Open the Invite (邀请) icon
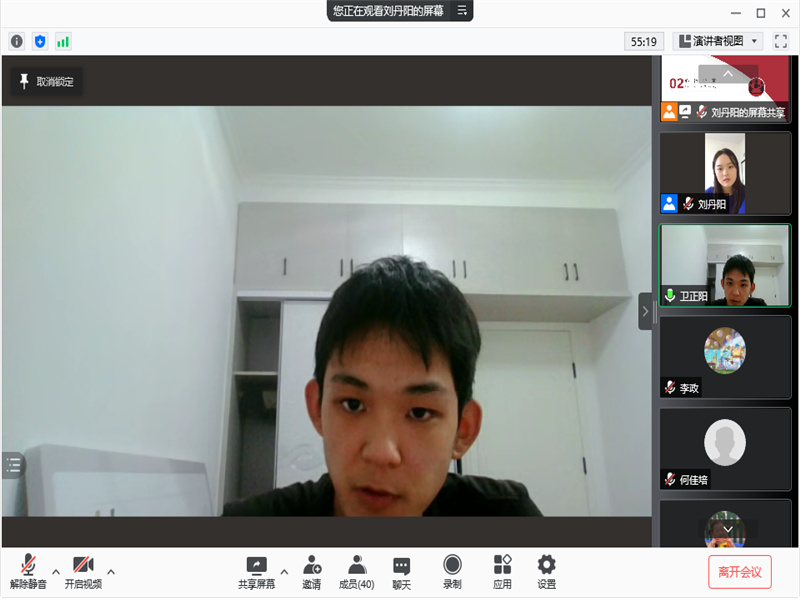Screen dimensions: 800x600 pos(312,572)
